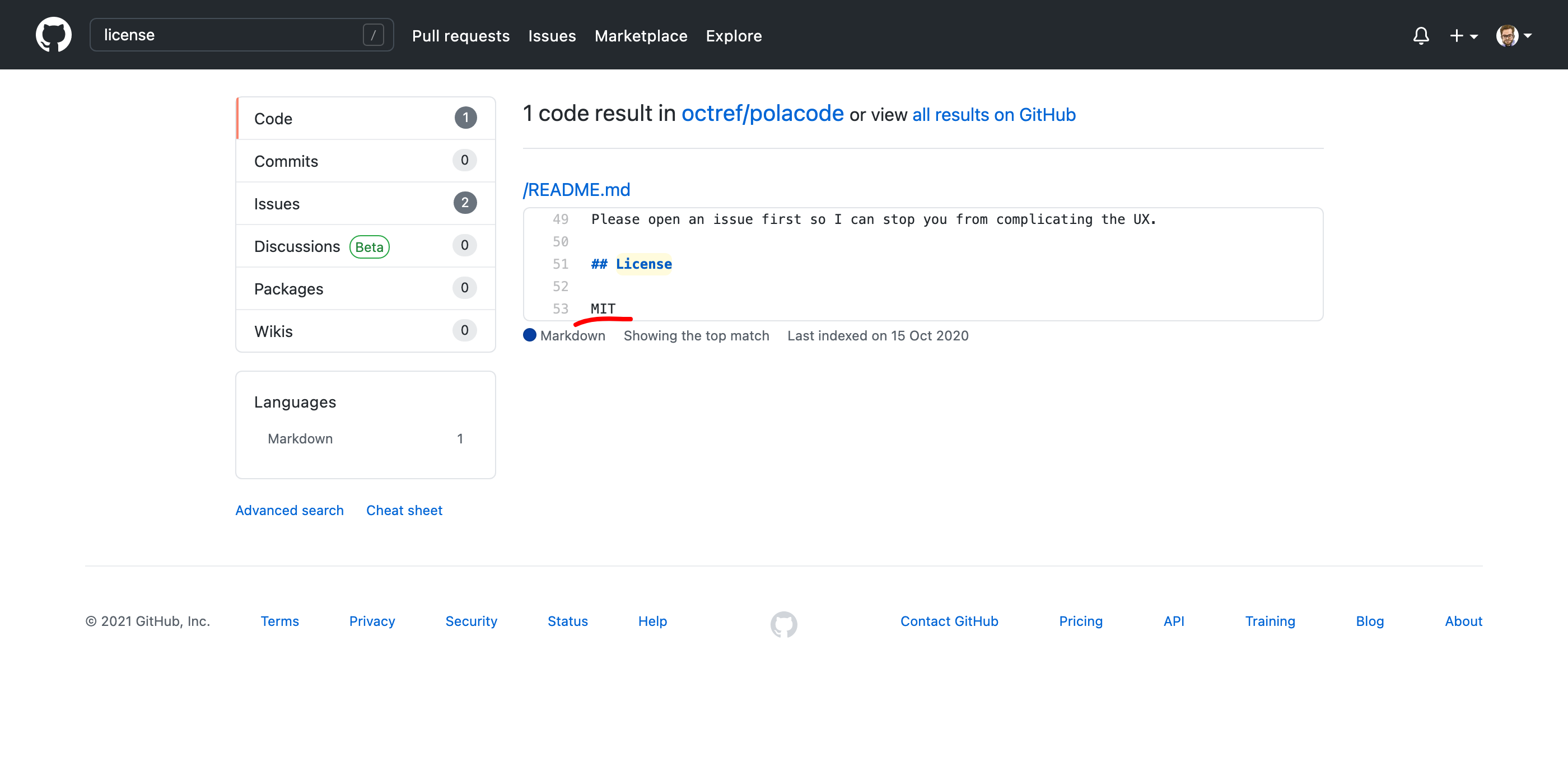Click the footer GitHub logo
The height and width of the screenshot is (767, 1568).
(783, 624)
